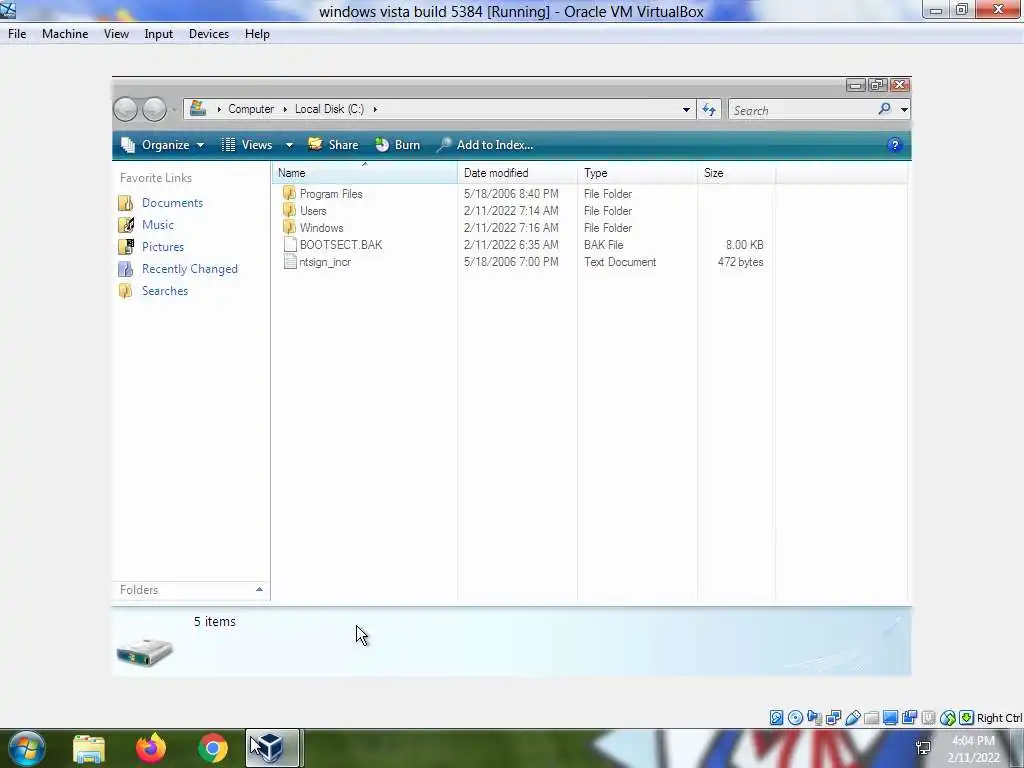Click VirtualBox display indicator icon
Screen dimensions: 1024x768
tap(890, 718)
